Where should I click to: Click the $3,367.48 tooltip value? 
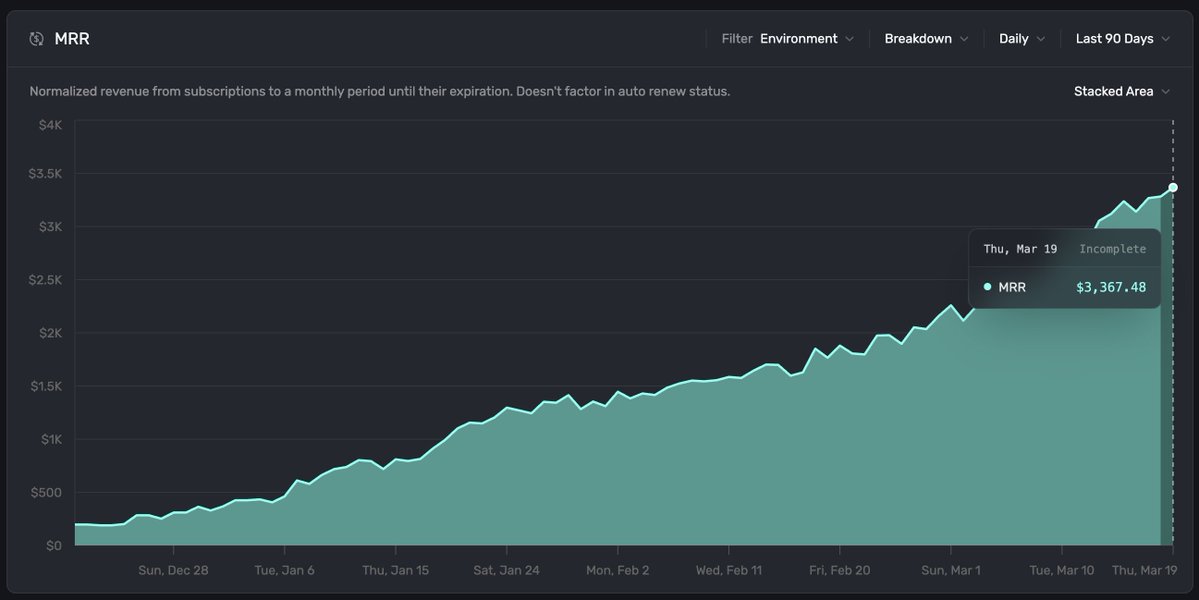click(1110, 287)
